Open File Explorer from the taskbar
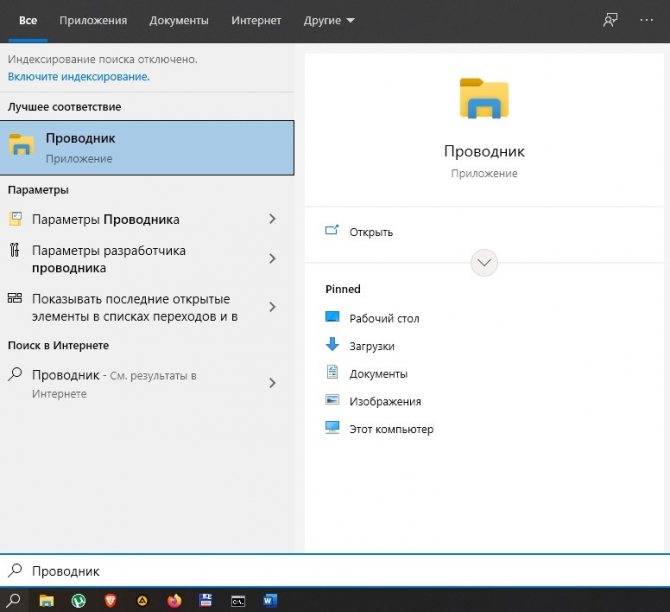 46,601
